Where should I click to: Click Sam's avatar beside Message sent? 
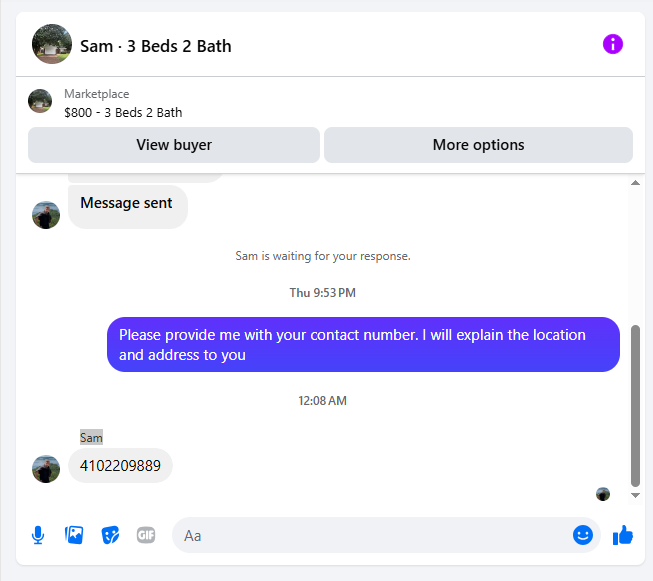46,215
